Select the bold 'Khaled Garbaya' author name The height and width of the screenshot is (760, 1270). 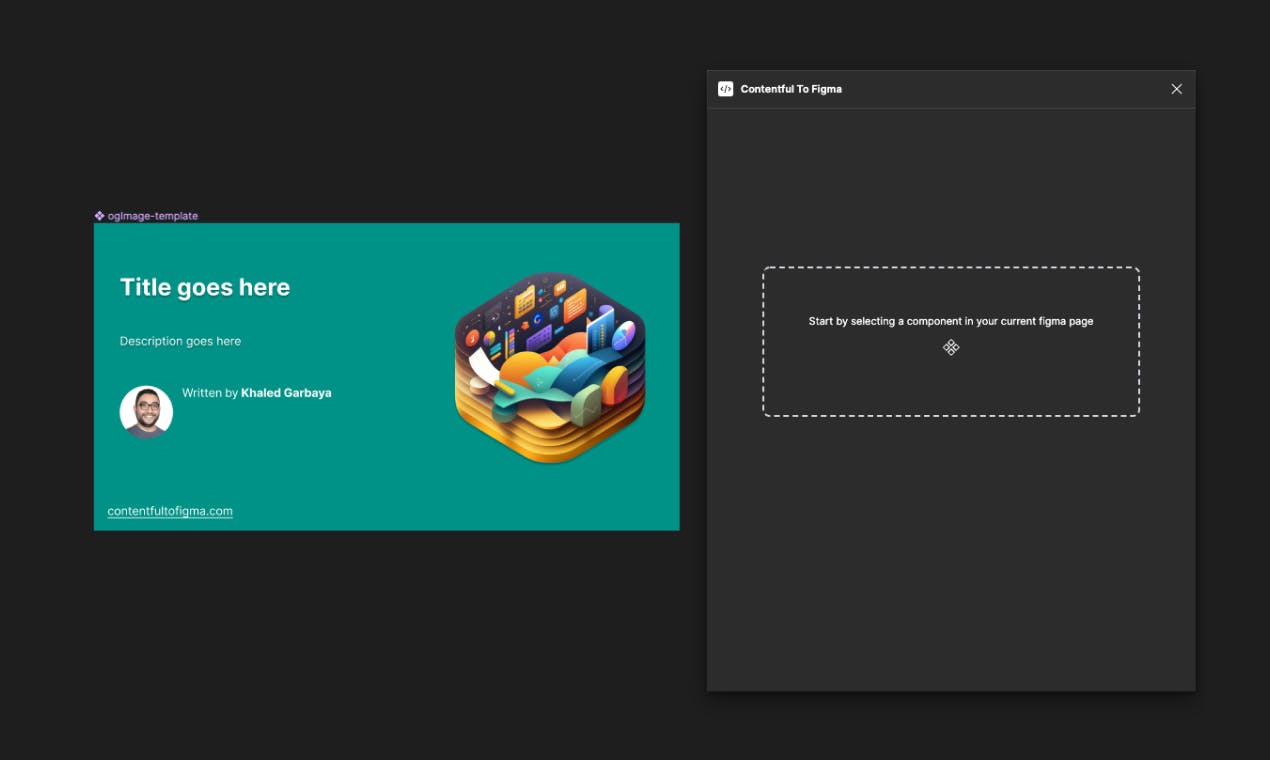pyautogui.click(x=286, y=393)
